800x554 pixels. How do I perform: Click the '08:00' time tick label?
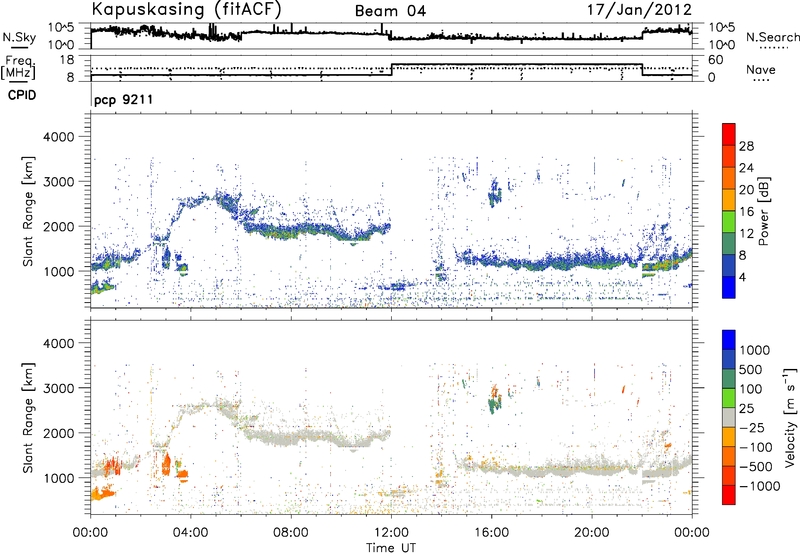pyautogui.click(x=291, y=533)
